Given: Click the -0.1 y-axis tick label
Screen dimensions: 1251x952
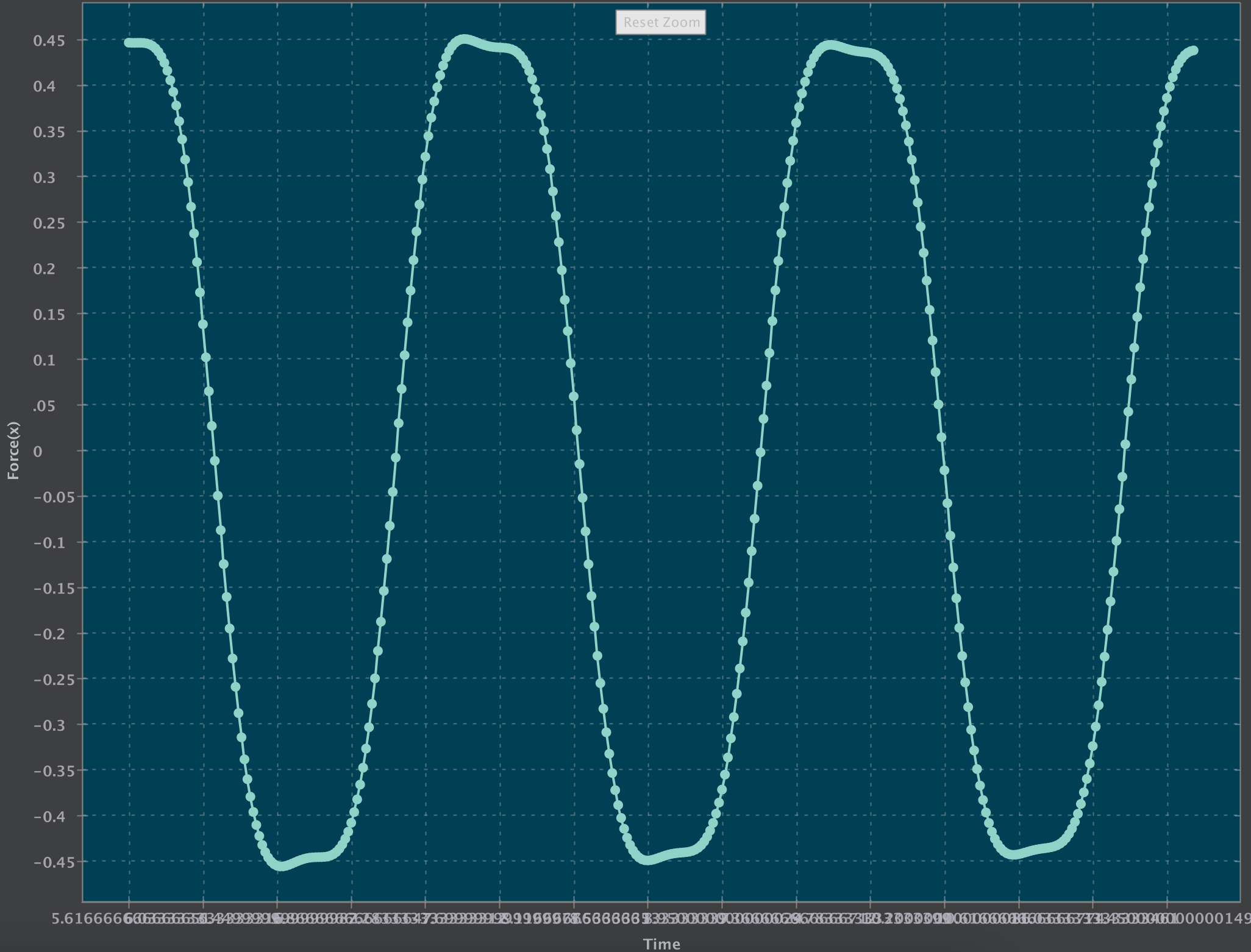Looking at the screenshot, I should tap(49, 542).
